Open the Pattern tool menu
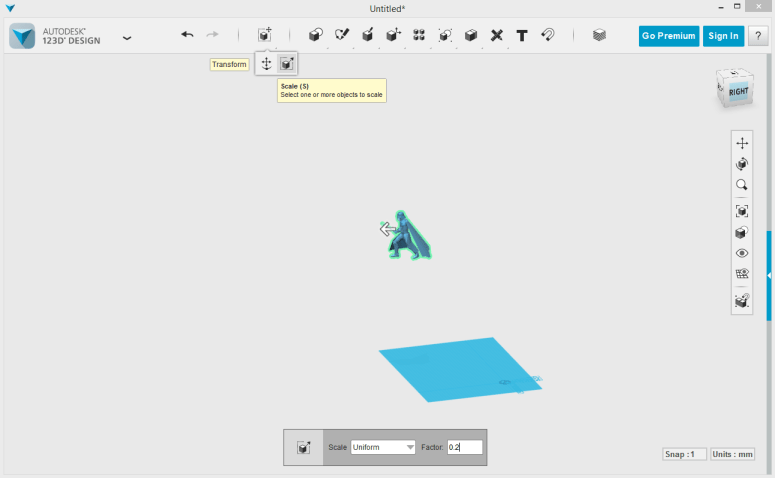 [419, 35]
